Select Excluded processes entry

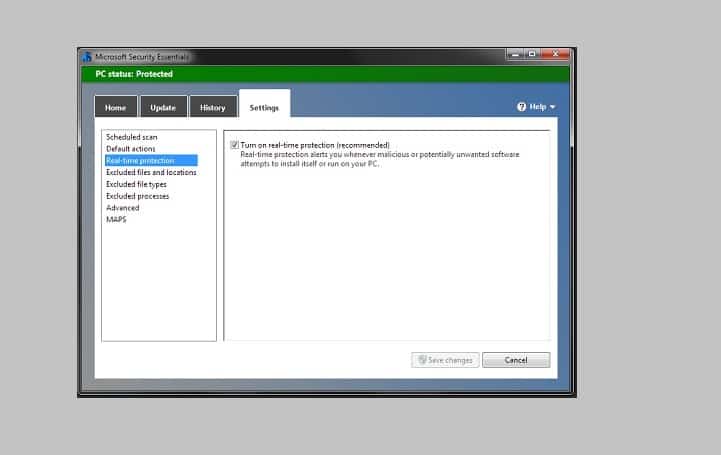(x=137, y=196)
